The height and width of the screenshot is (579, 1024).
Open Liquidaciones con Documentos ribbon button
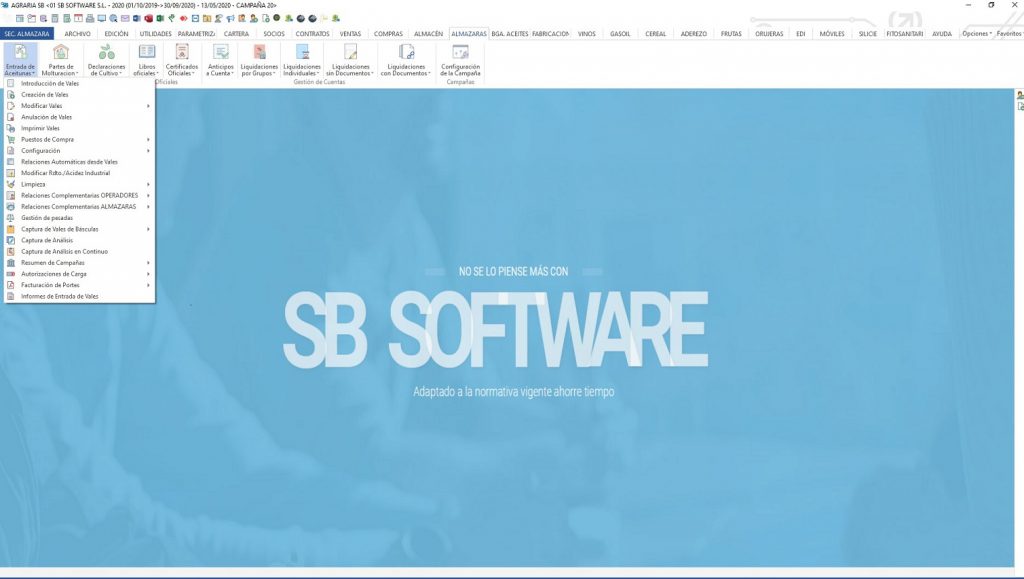[406, 60]
